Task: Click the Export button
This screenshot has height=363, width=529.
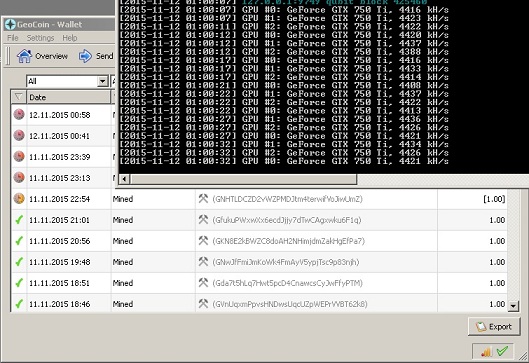Action: click(494, 327)
